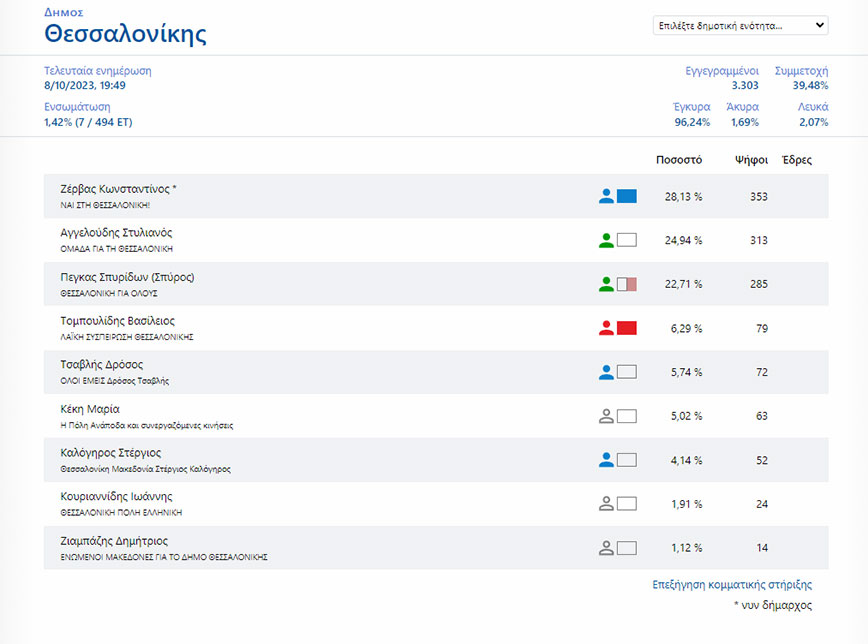The height and width of the screenshot is (644, 868).
Task: Click the red party color box for Τρεμπουλίδης
Action: tap(627, 328)
